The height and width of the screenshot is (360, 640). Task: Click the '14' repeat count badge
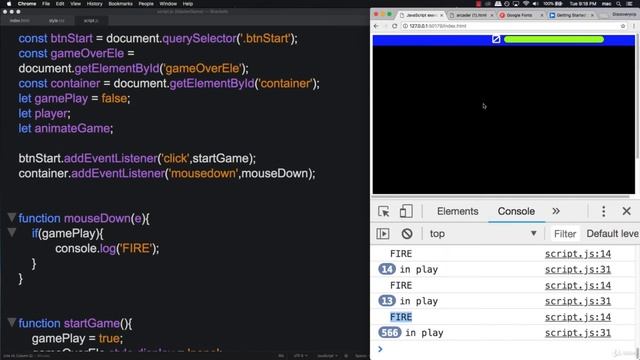[x=387, y=269]
